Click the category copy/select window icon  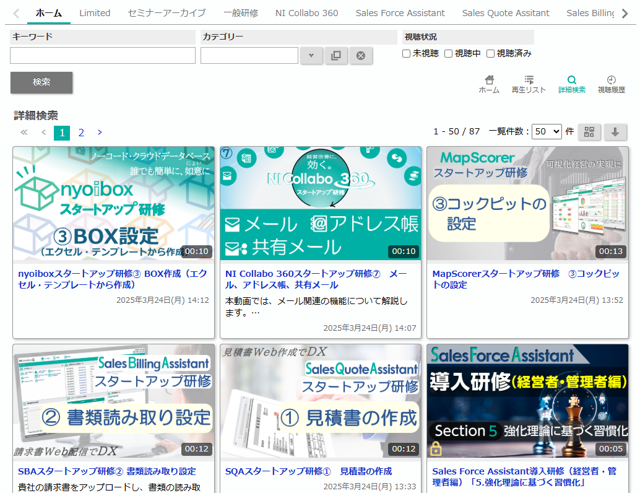tap(336, 56)
